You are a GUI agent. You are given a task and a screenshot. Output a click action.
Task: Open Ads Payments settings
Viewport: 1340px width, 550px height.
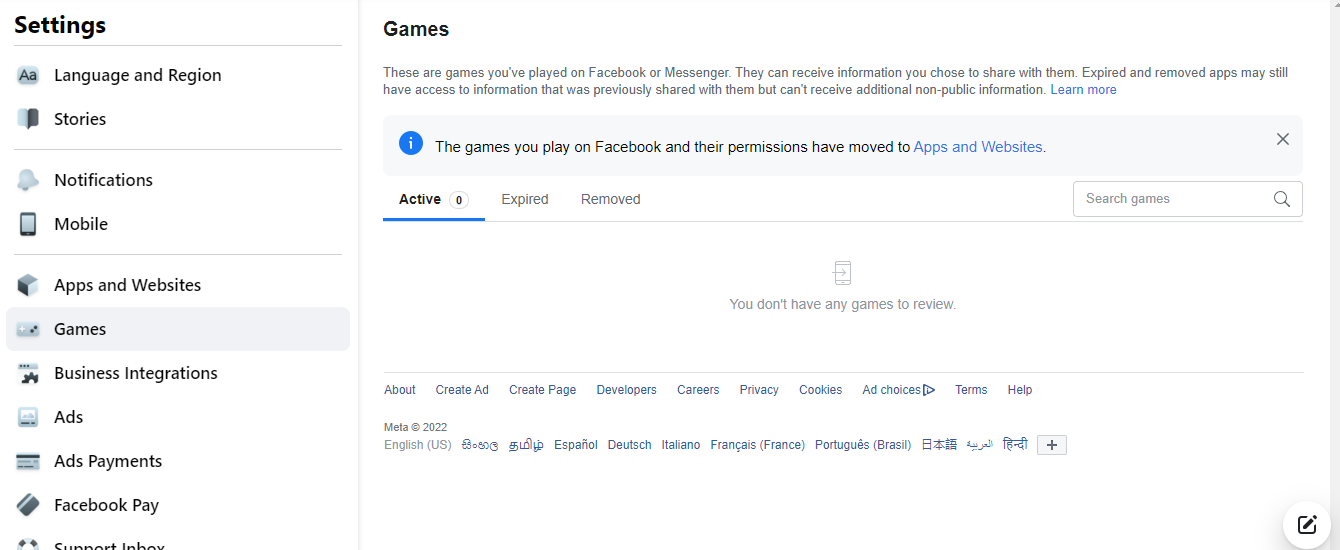pos(178,461)
